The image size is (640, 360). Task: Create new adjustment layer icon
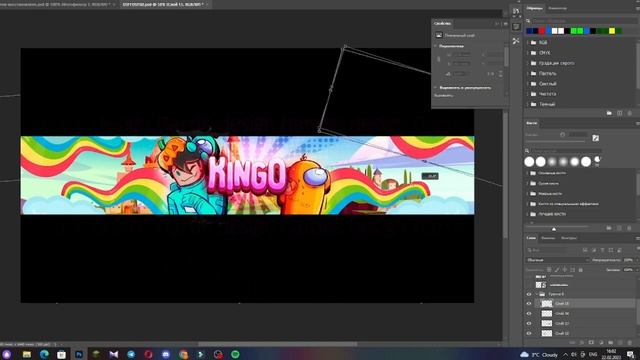point(601,342)
